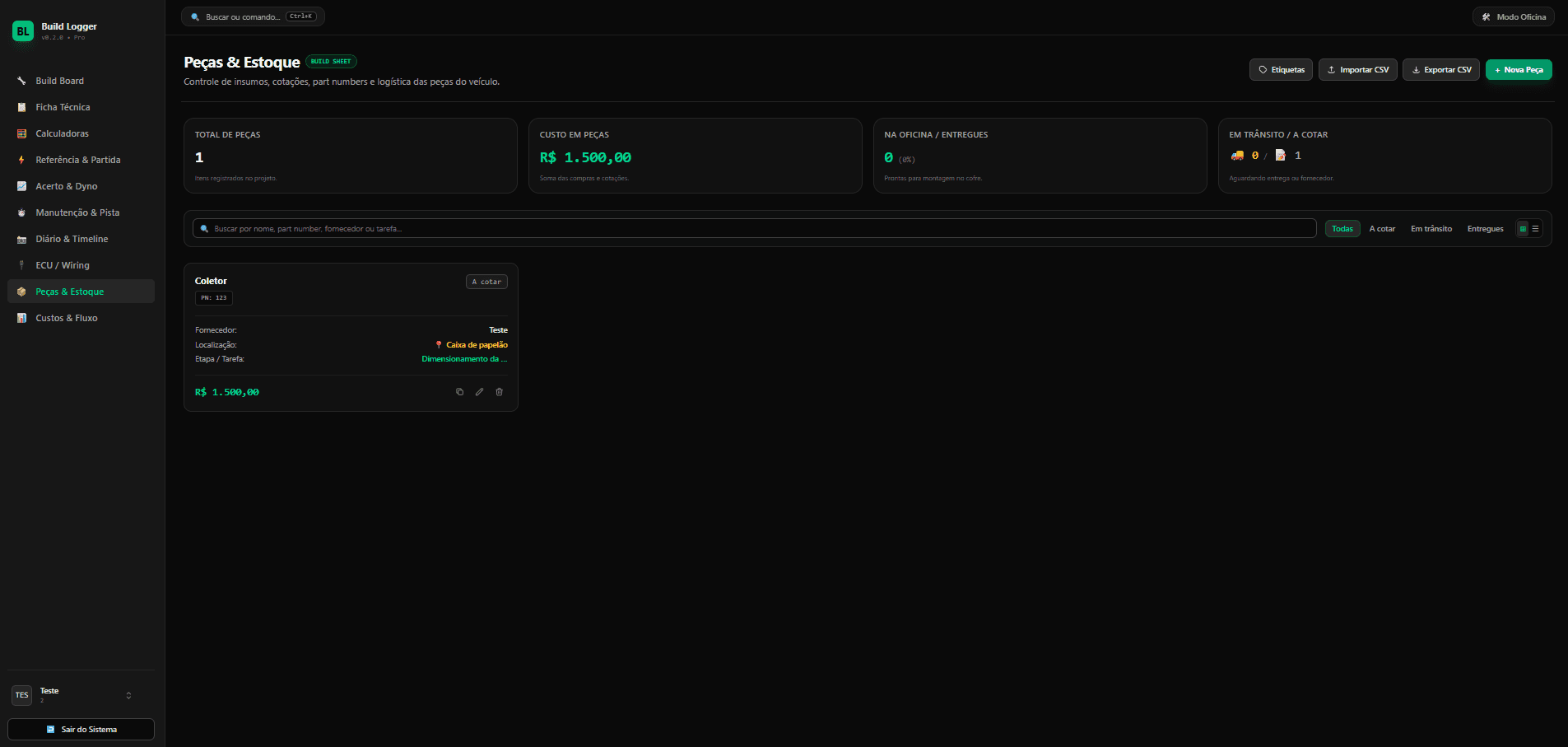
Task: Click the BL Build Logger logo
Action: pyautogui.click(x=22, y=31)
